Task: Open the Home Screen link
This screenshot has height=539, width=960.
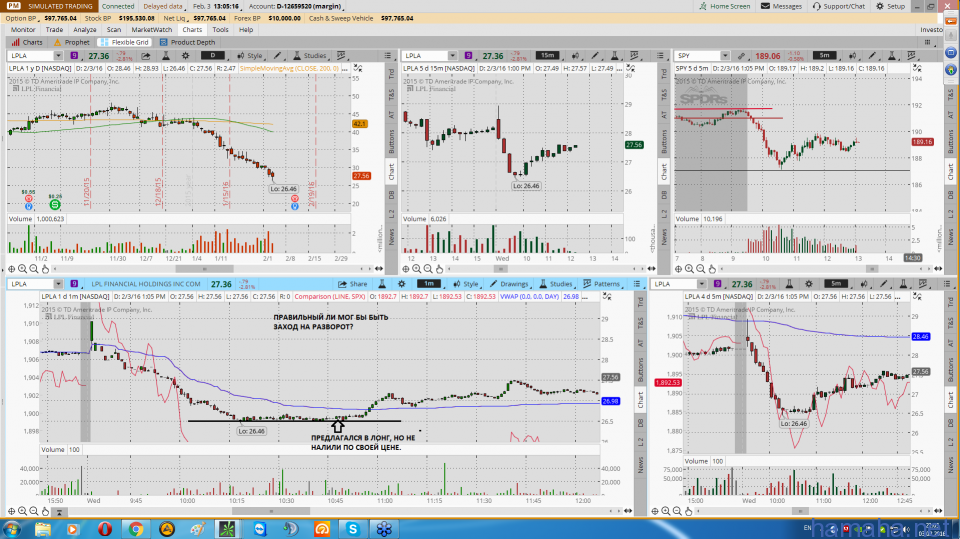Action: (x=724, y=6)
